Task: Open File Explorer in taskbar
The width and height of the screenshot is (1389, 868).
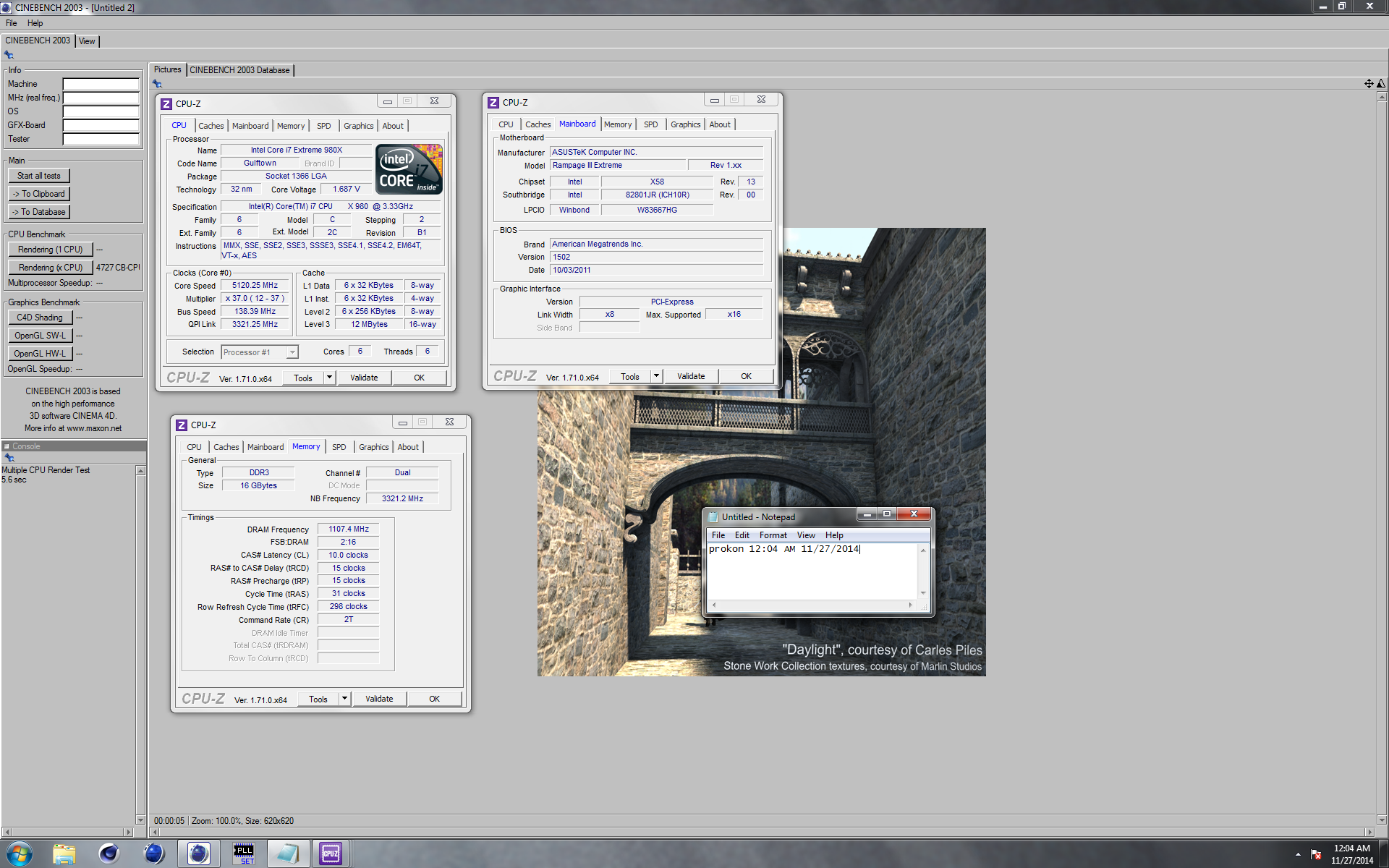Action: (x=64, y=854)
